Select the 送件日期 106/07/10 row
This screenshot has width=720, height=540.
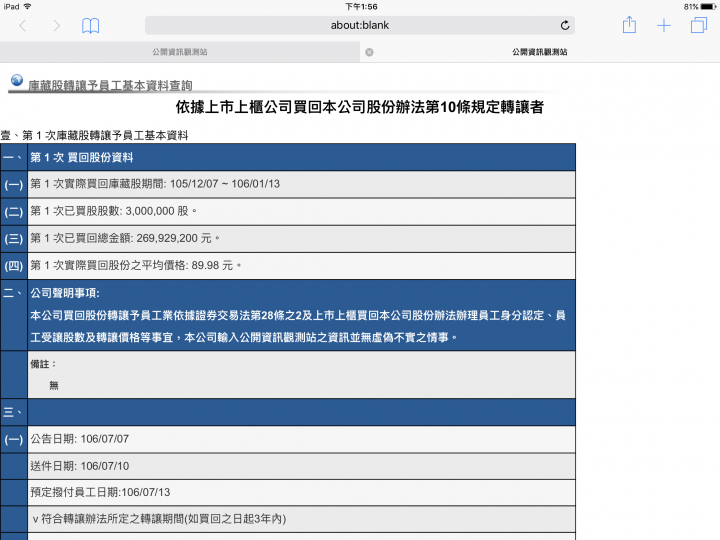click(x=301, y=466)
